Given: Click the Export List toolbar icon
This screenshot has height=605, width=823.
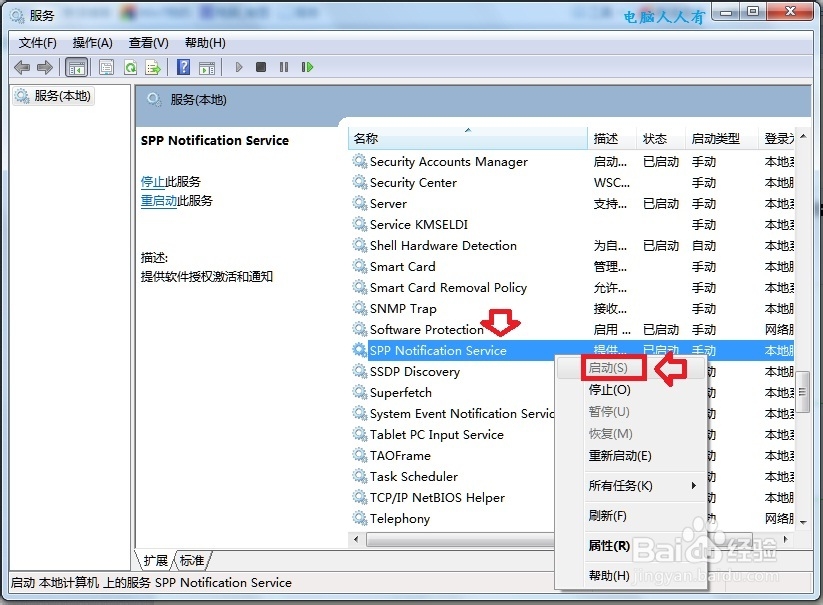Looking at the screenshot, I should click(152, 66).
